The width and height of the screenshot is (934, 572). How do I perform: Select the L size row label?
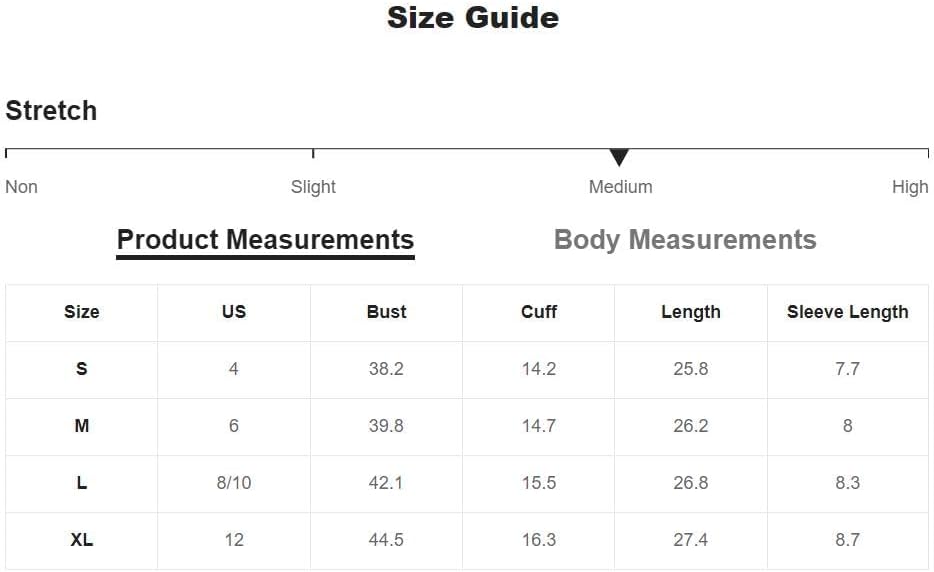[x=82, y=483]
